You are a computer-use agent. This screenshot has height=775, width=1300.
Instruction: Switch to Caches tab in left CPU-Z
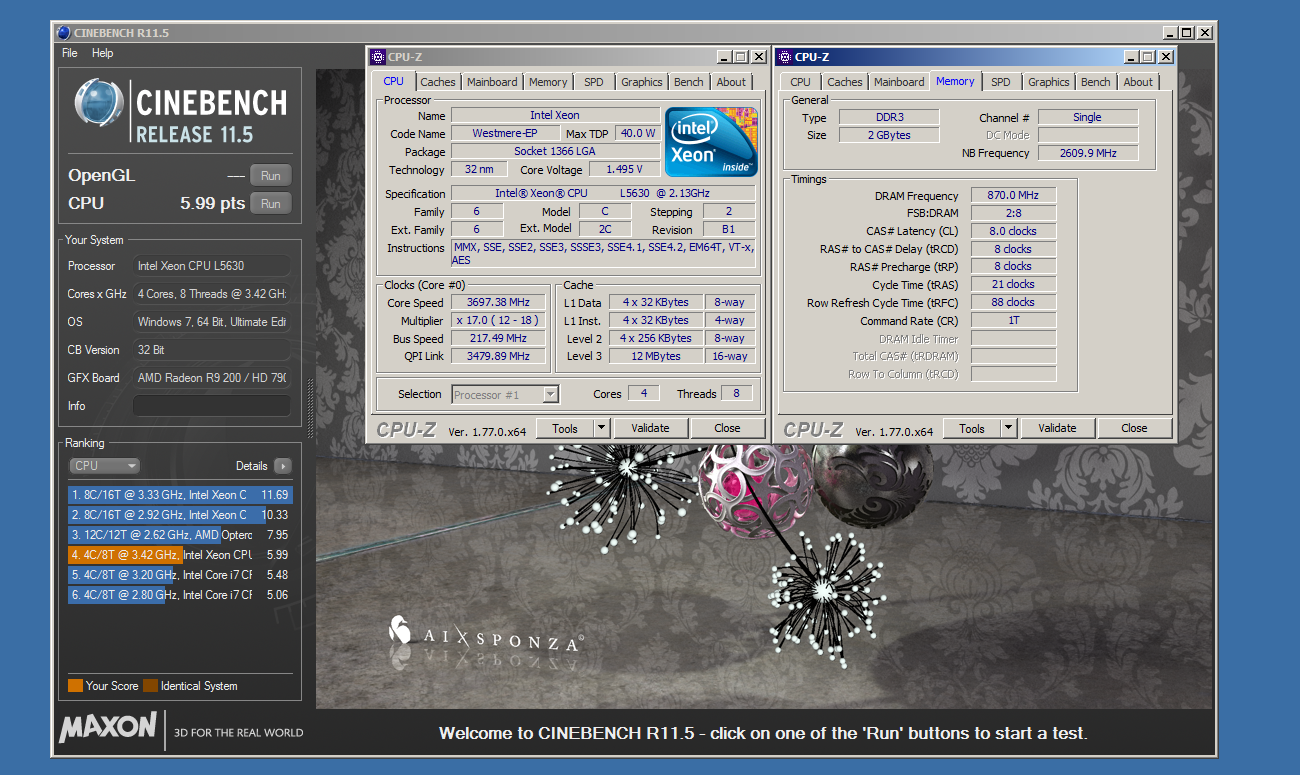click(x=438, y=82)
